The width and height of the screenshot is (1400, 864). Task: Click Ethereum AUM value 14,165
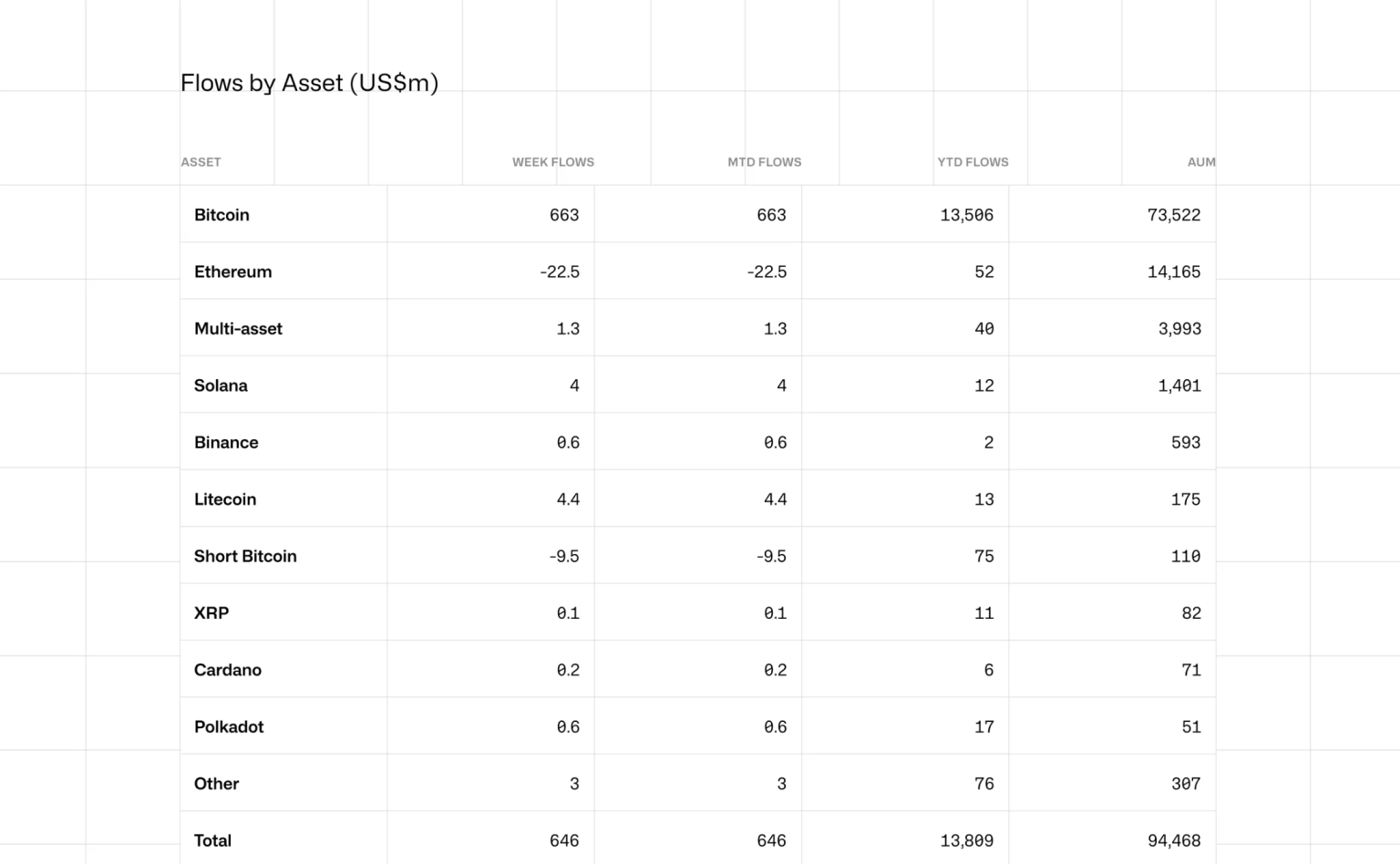(1174, 272)
